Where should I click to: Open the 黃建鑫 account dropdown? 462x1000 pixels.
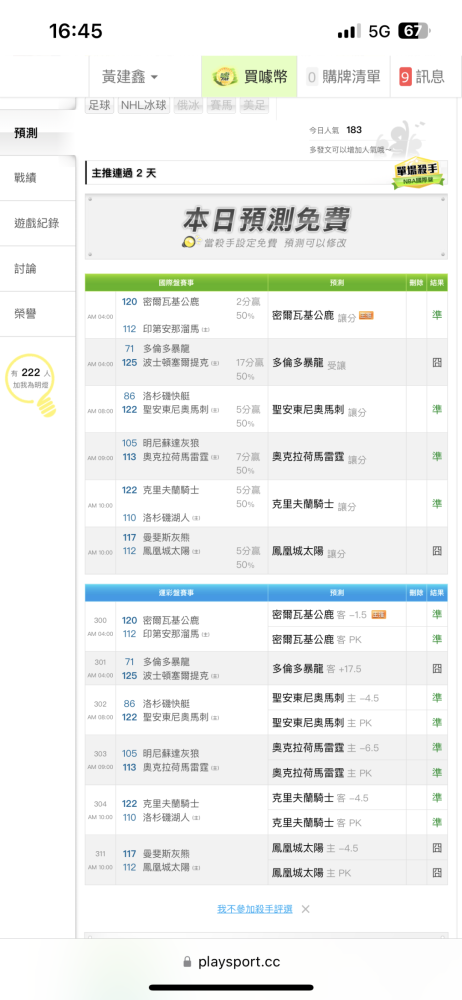pos(130,77)
